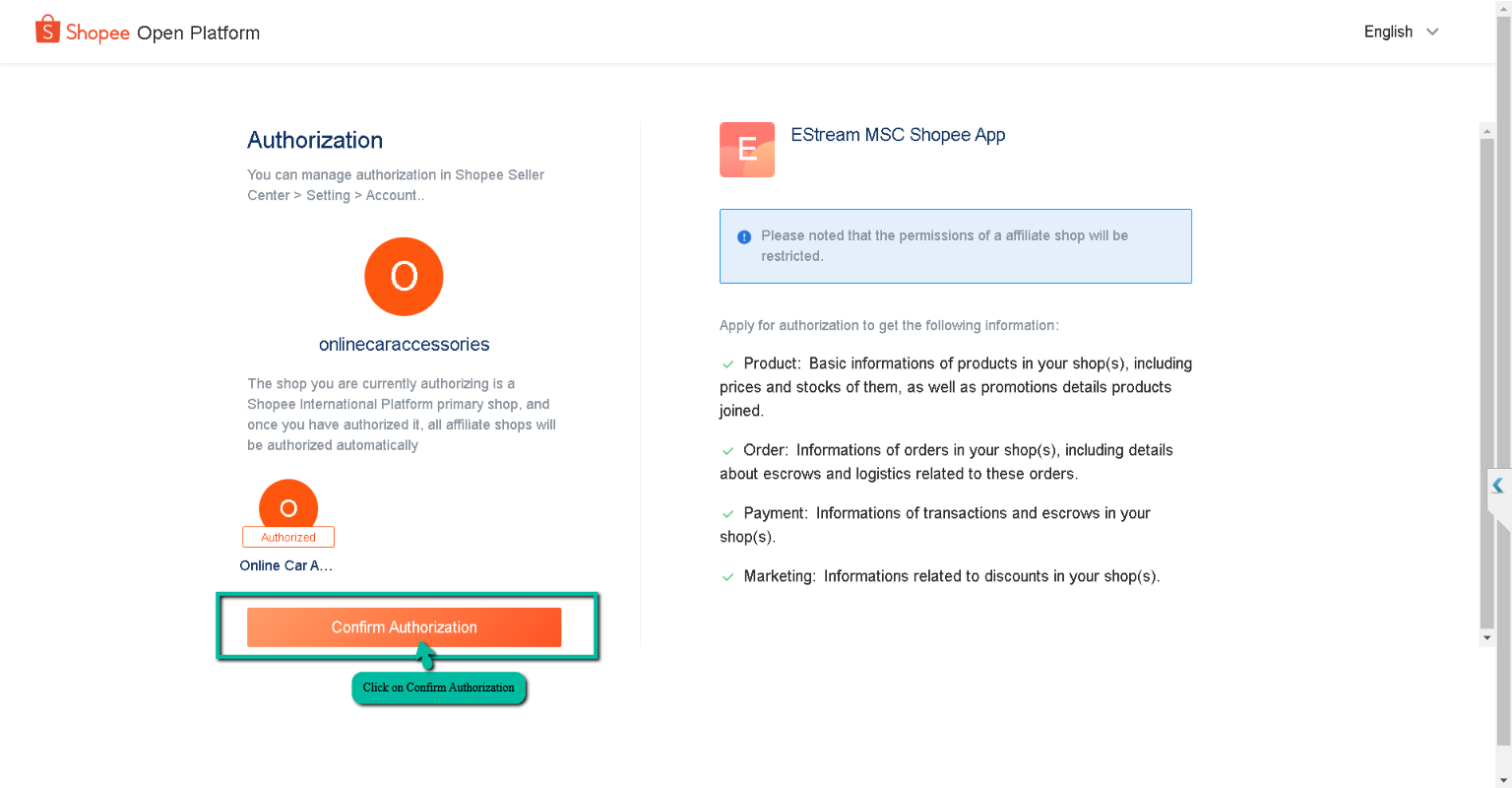Click the checkmark beside Order permission
1512x788 pixels.
728,451
